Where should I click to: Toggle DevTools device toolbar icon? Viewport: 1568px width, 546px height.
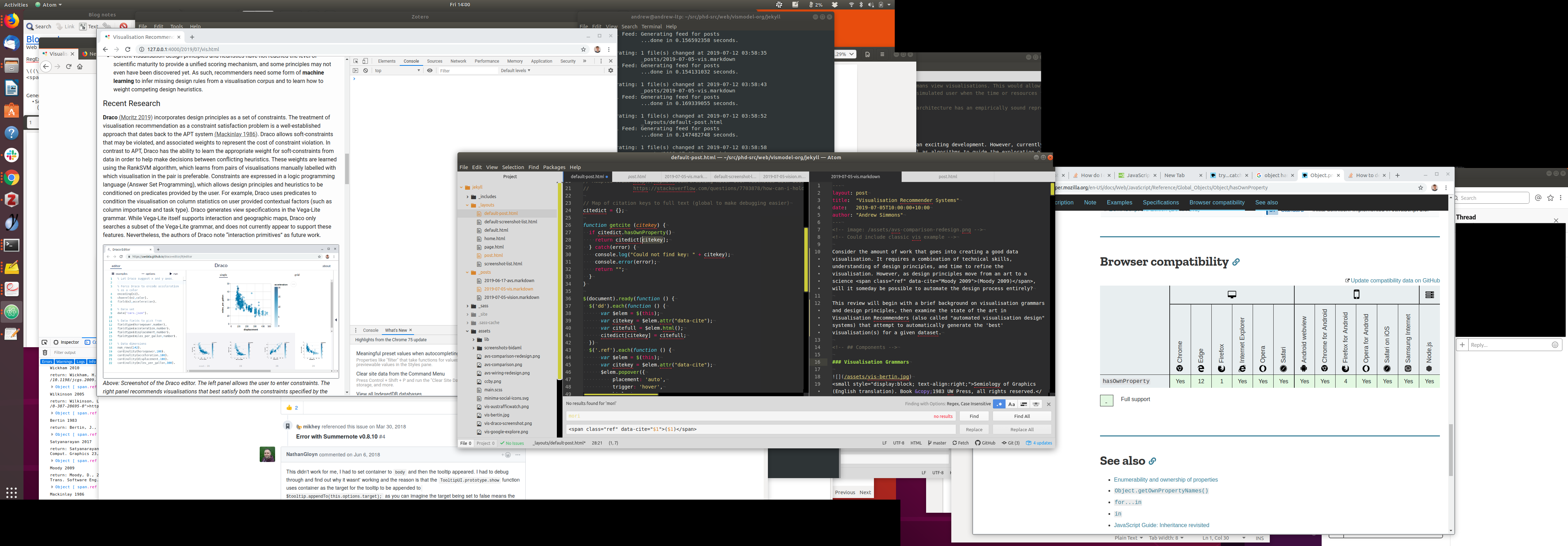pyautogui.click(x=365, y=61)
